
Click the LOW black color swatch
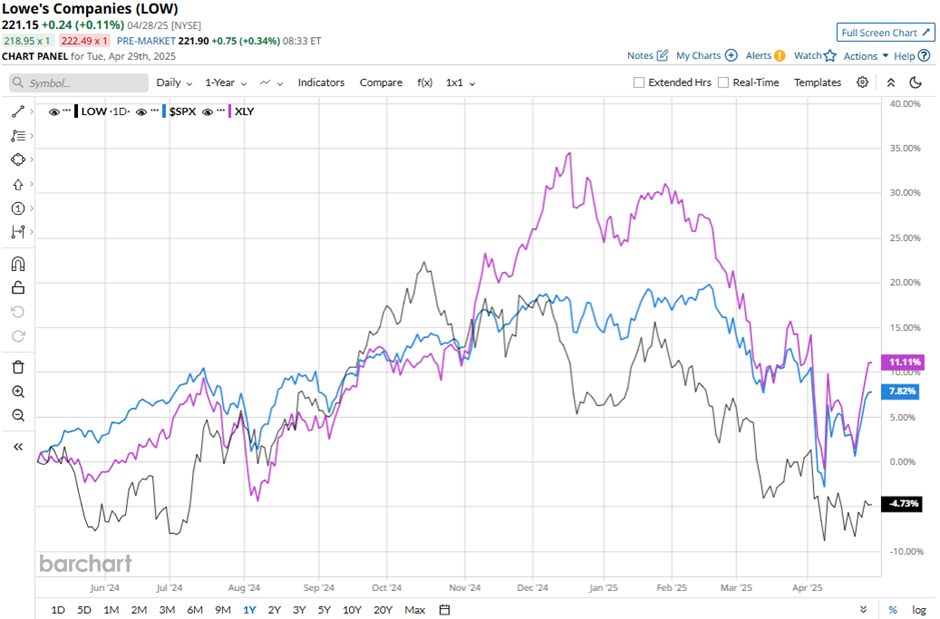(x=76, y=111)
